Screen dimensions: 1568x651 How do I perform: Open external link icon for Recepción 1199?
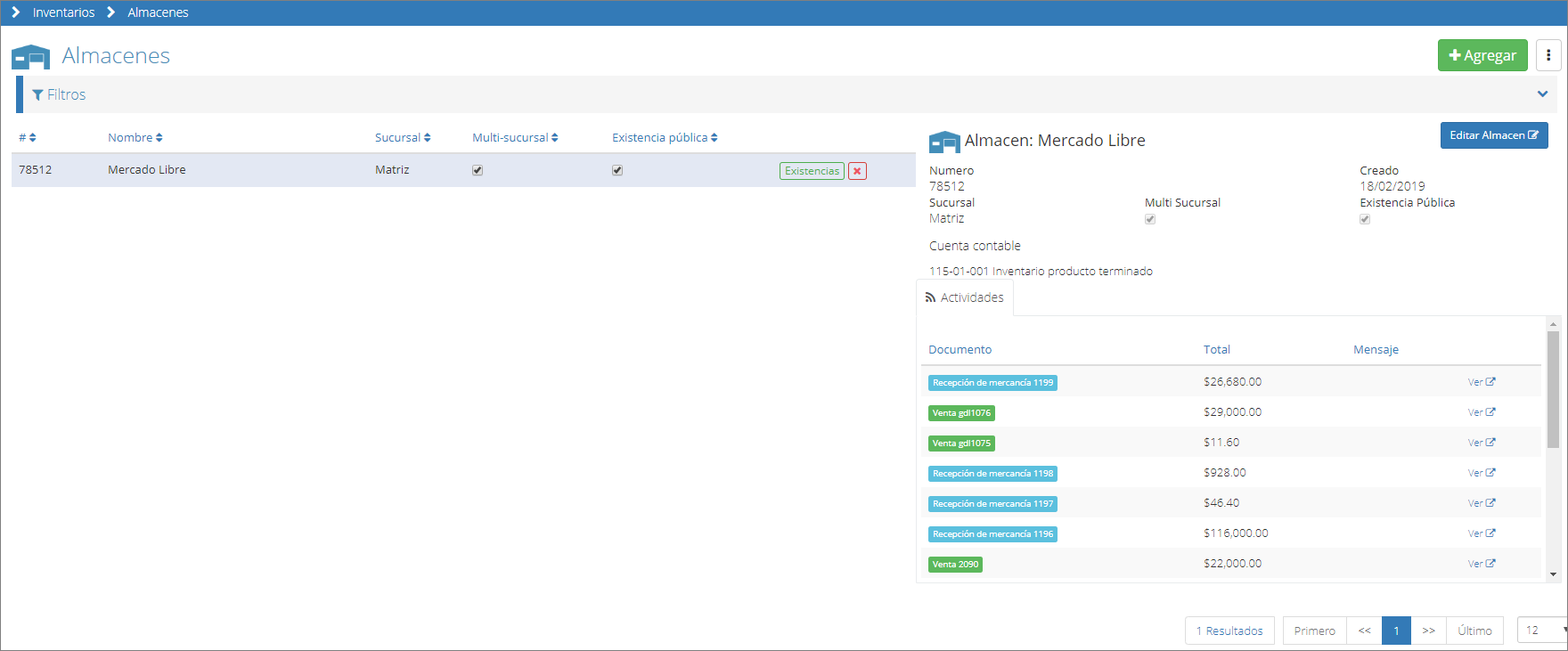coord(1490,382)
